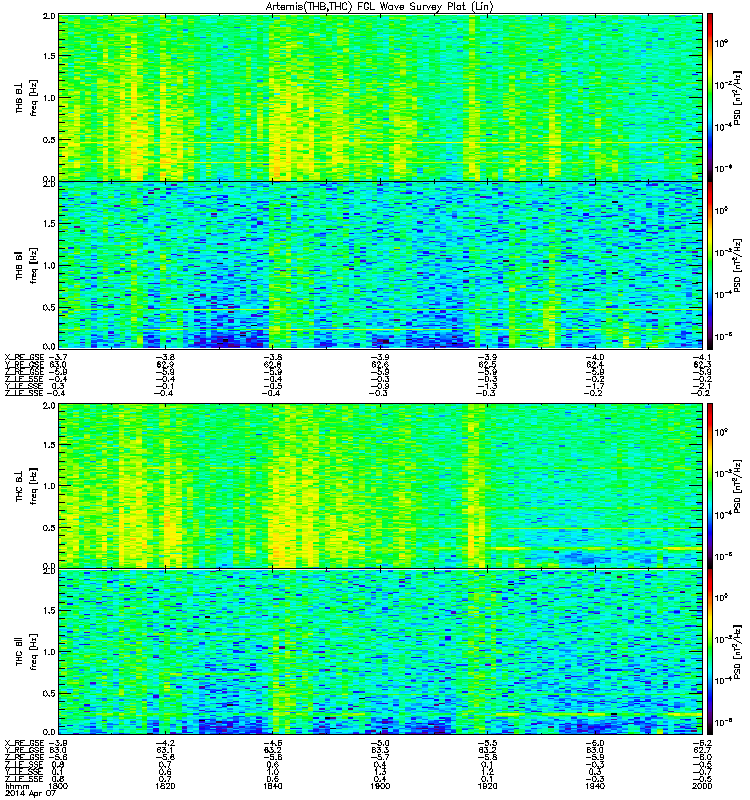Click the '1.5' frequency tick of THB B∥ panel

click(x=49, y=223)
